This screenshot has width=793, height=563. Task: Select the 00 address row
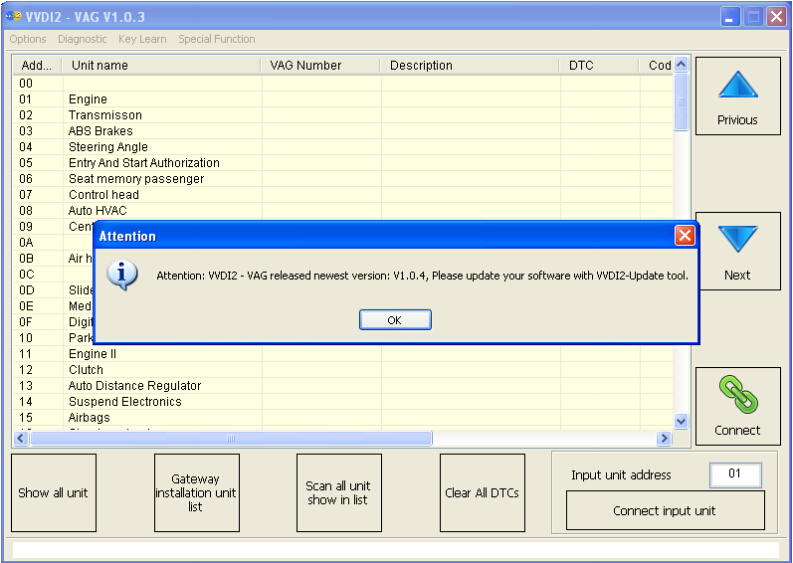343,83
